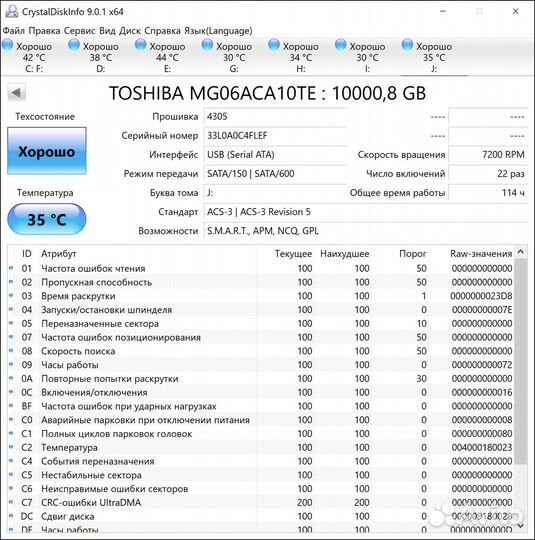
Task: Click the CrystalDiskInfo app icon in title bar
Action: pos(11,12)
